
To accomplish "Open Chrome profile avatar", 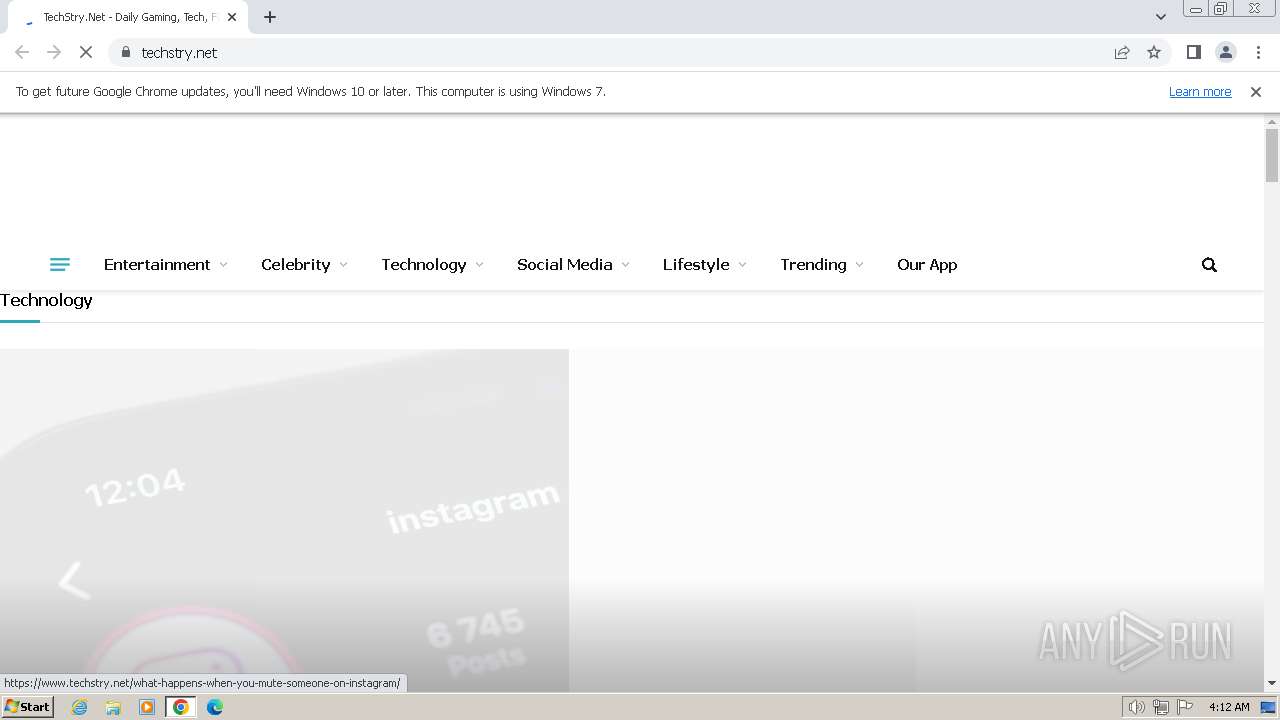I will click(1225, 52).
